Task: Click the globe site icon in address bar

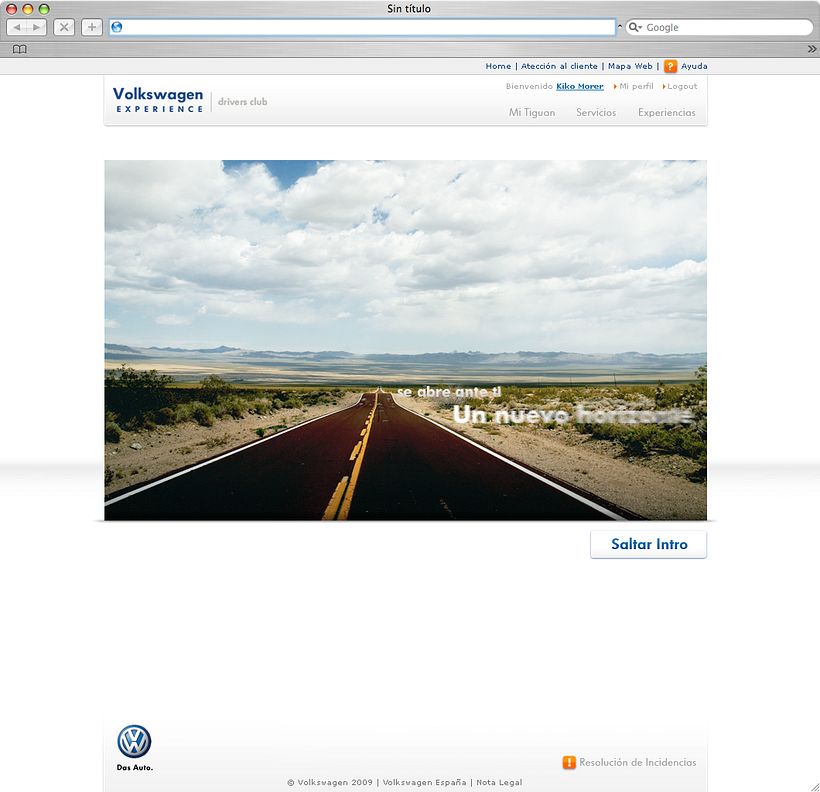Action: tap(117, 27)
